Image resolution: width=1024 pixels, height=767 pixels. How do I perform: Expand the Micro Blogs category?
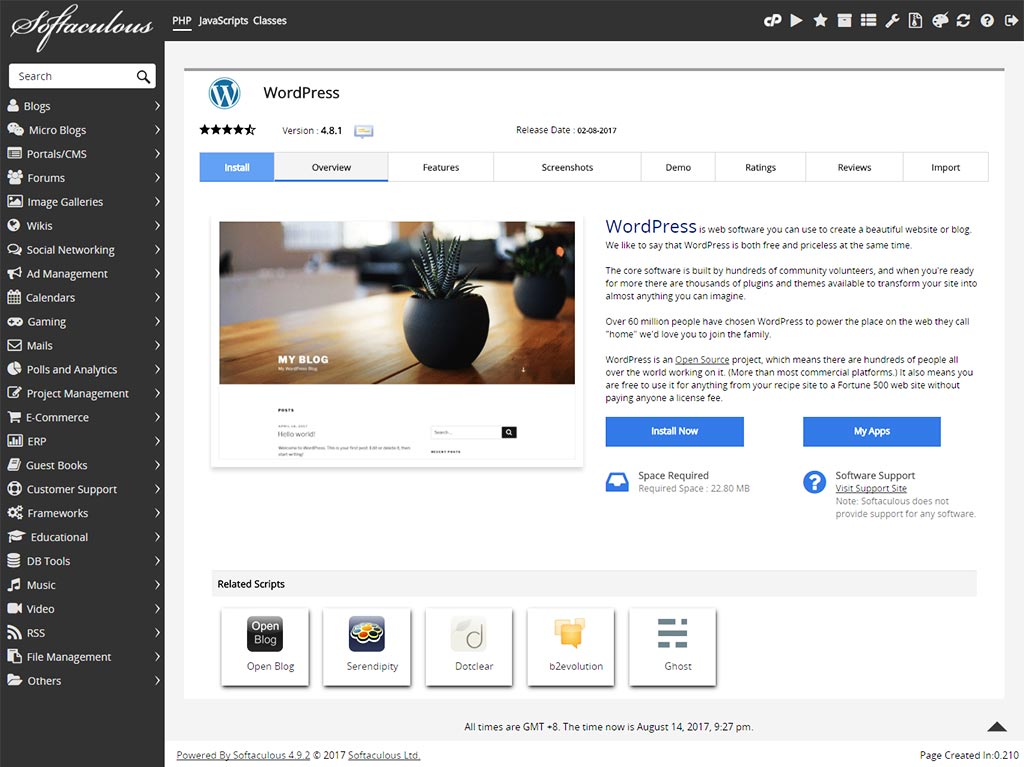pyautogui.click(x=82, y=130)
